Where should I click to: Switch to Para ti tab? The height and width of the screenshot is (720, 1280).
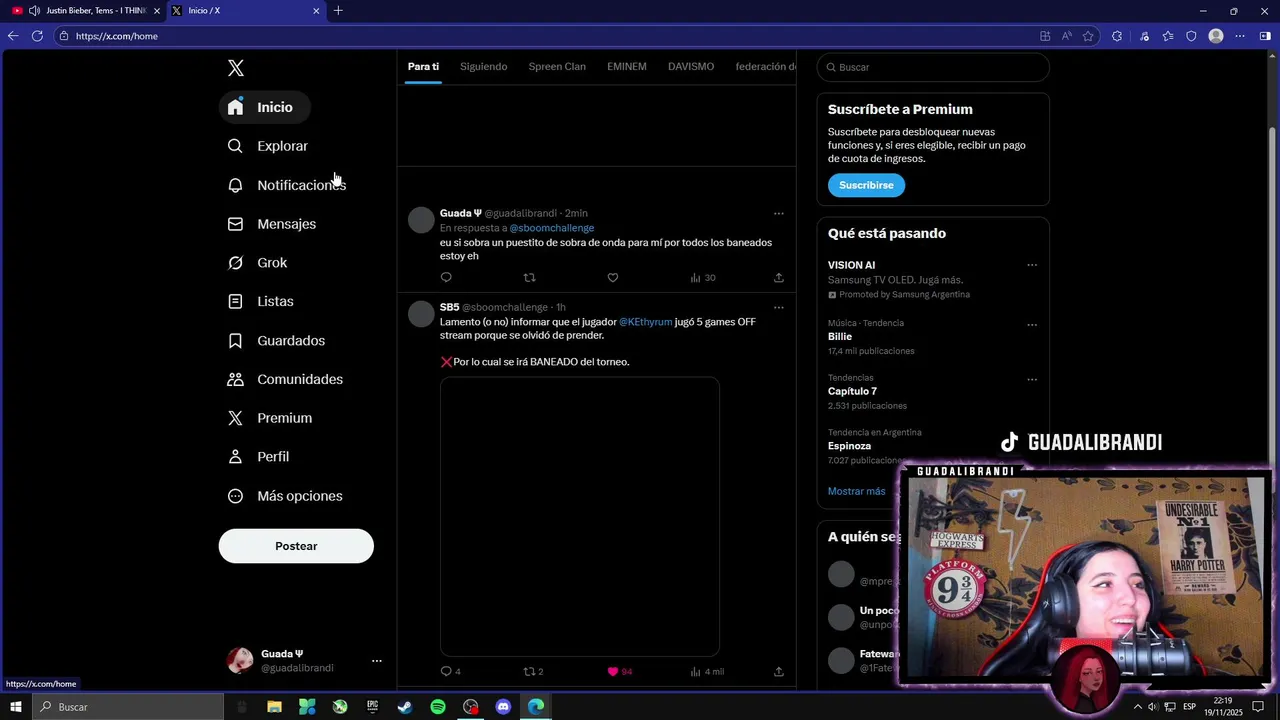(x=423, y=67)
